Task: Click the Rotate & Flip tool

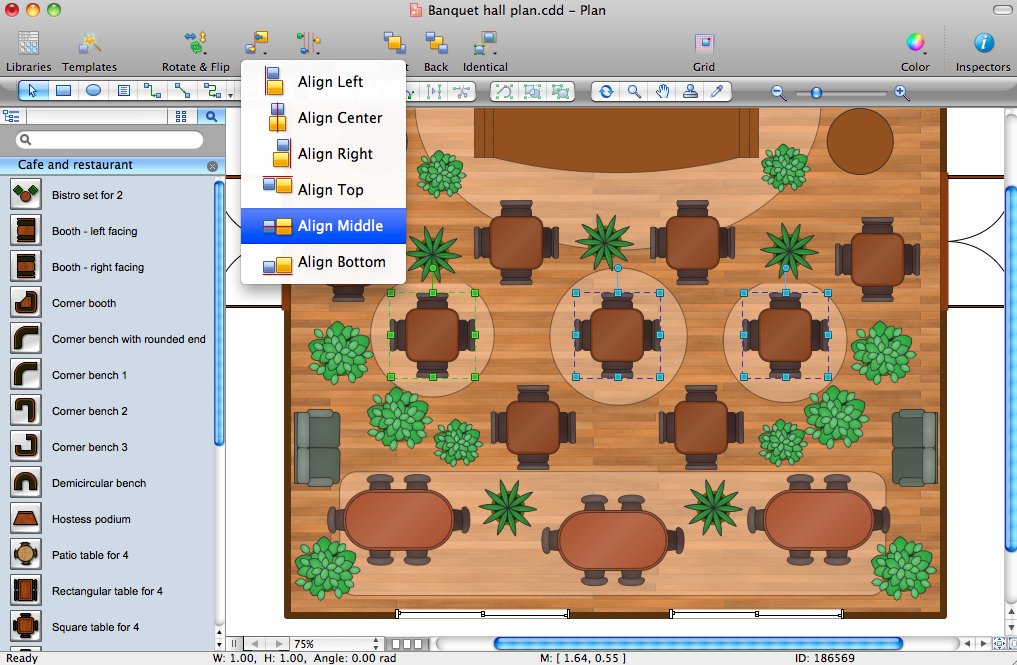Action: click(x=195, y=51)
